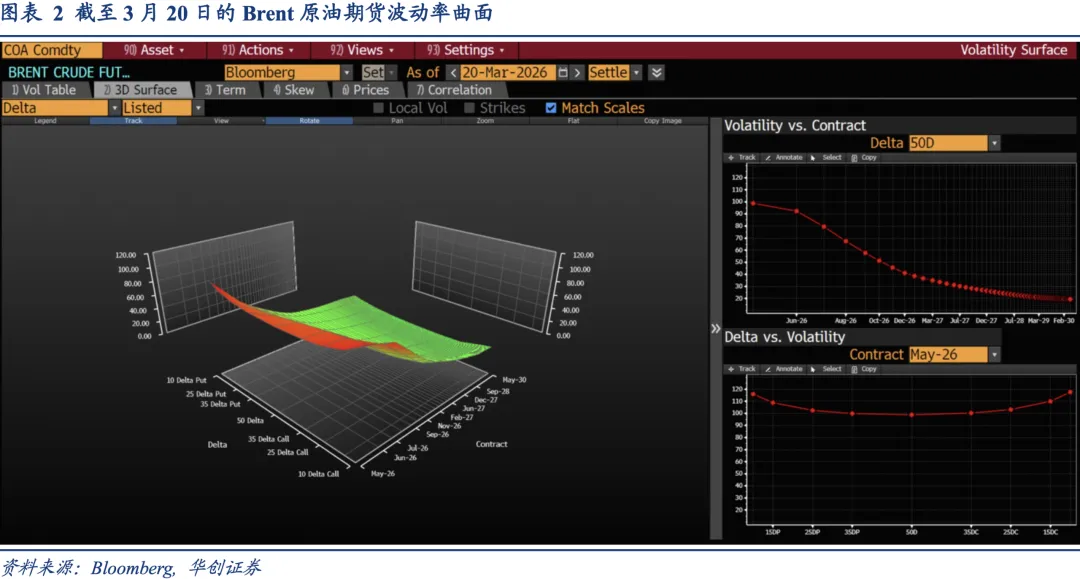Click the 'May-30' contract axis label
1080x579 pixels.
click(x=515, y=379)
